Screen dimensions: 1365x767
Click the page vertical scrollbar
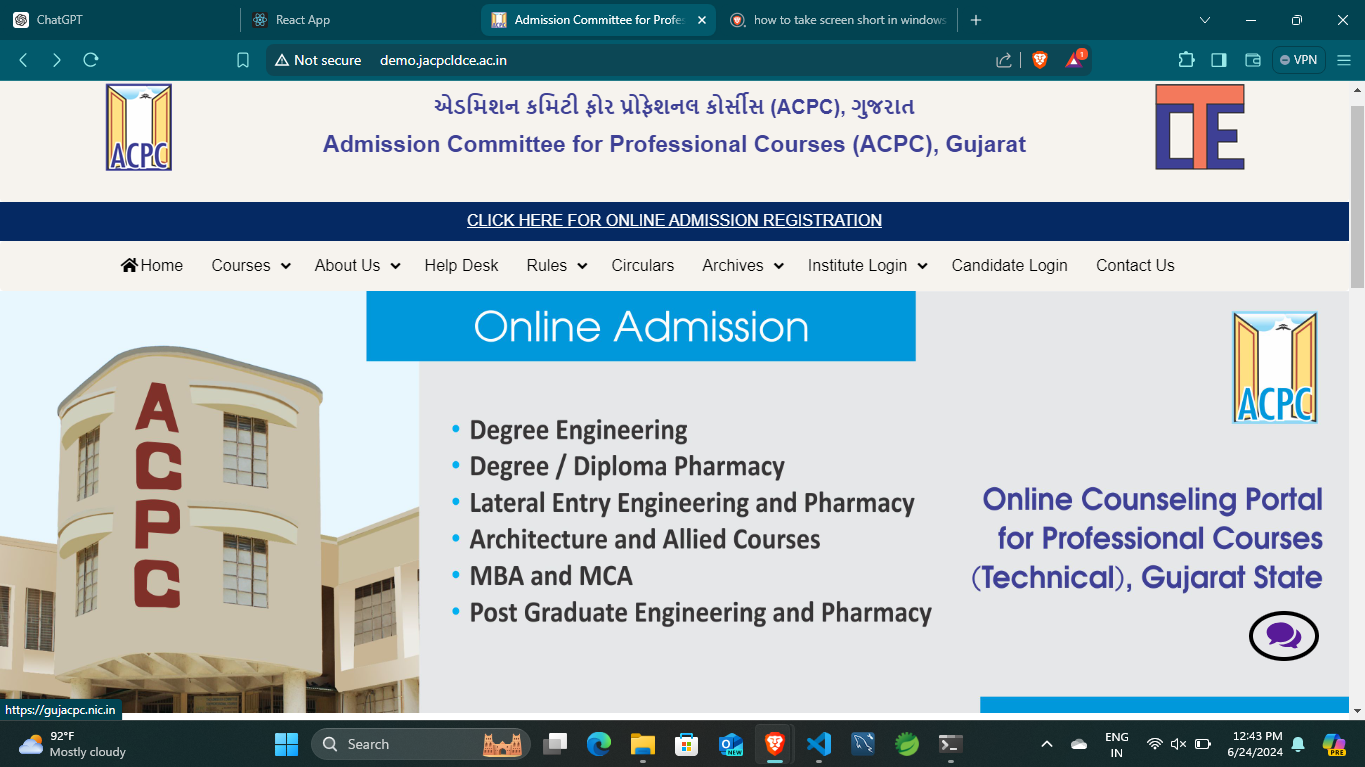point(1357,200)
